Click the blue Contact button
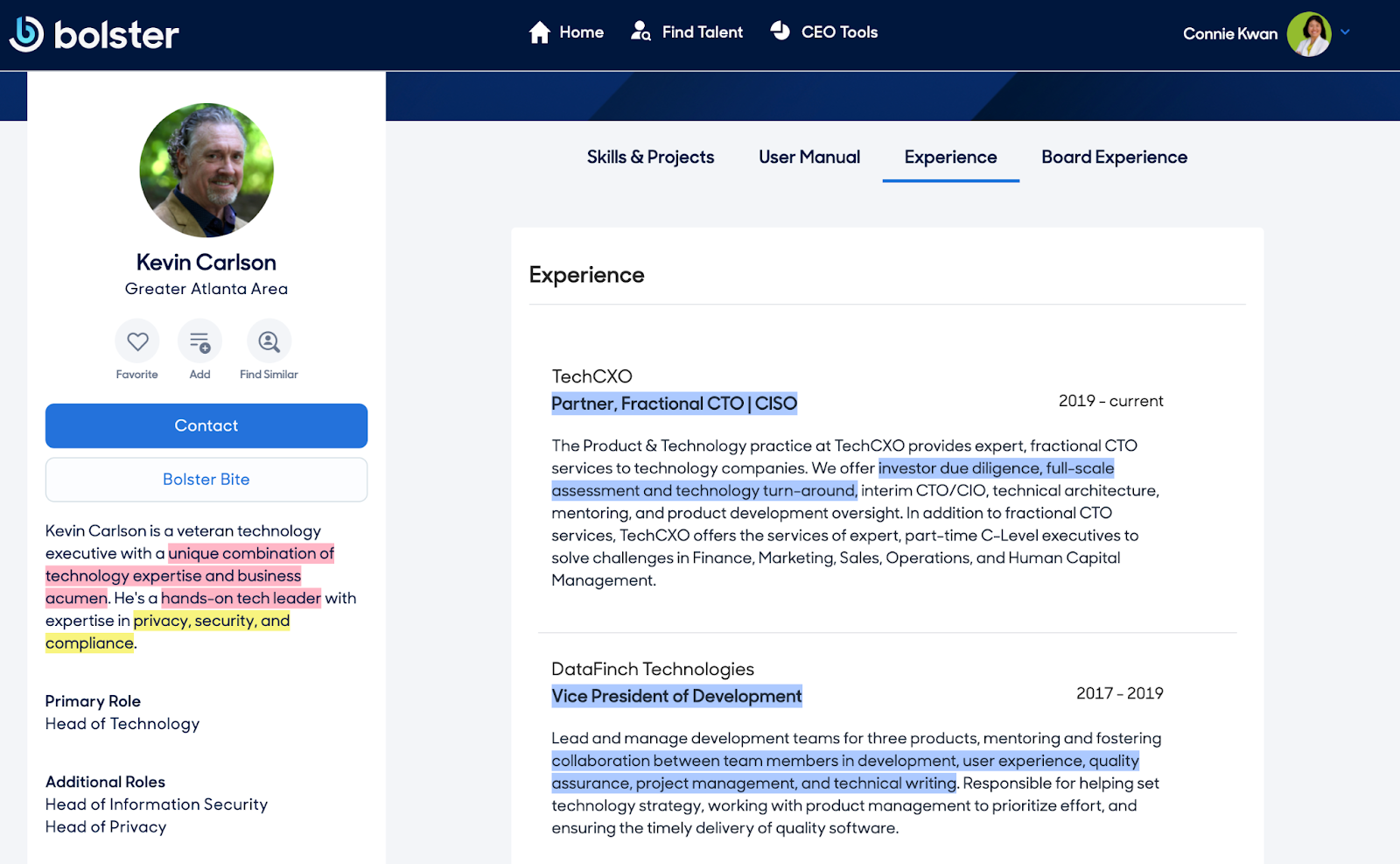This screenshot has width=1400, height=864. coord(206,425)
